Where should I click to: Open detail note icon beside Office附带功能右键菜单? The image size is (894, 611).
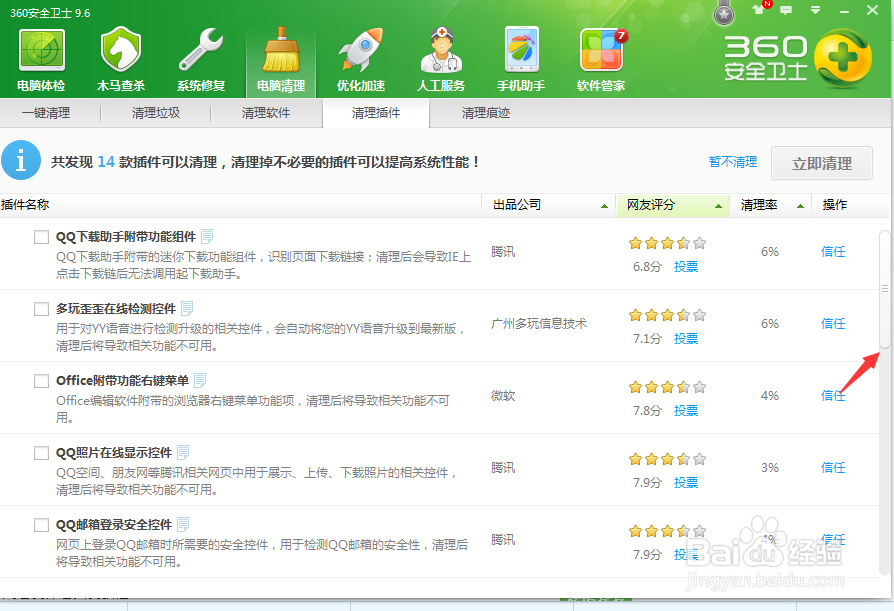(200, 380)
